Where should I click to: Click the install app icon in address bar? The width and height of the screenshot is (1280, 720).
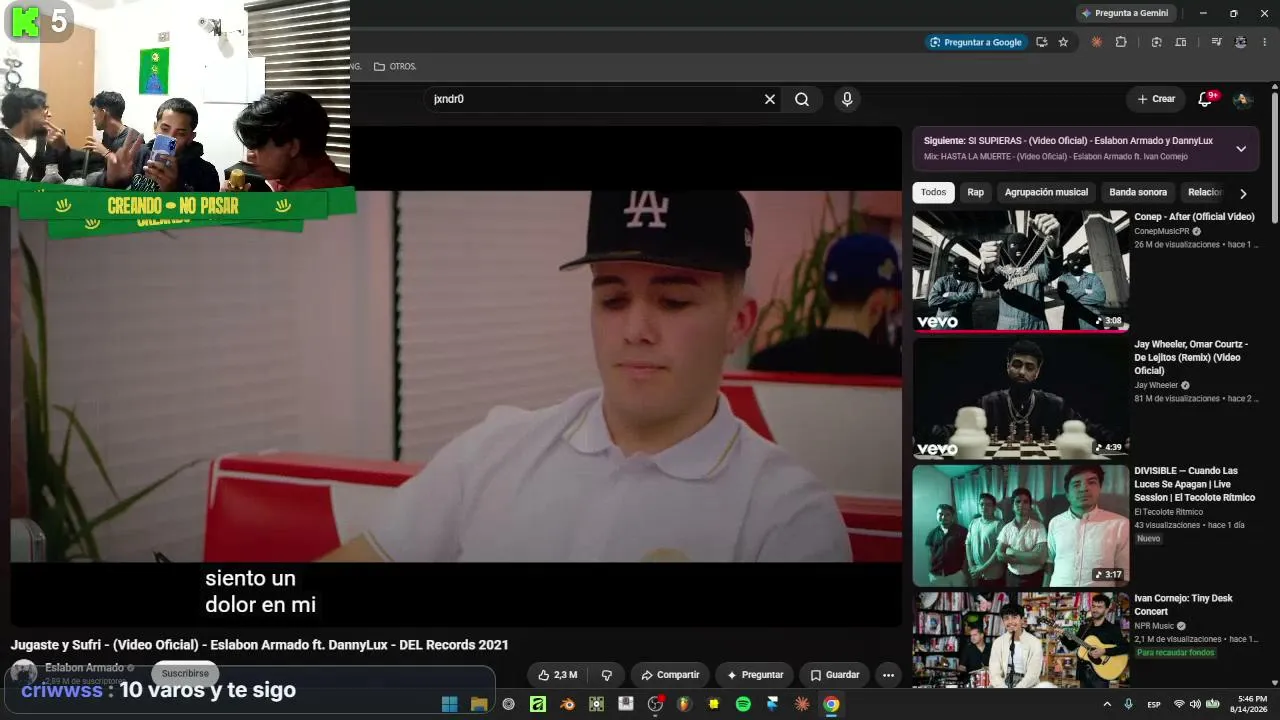(1042, 42)
